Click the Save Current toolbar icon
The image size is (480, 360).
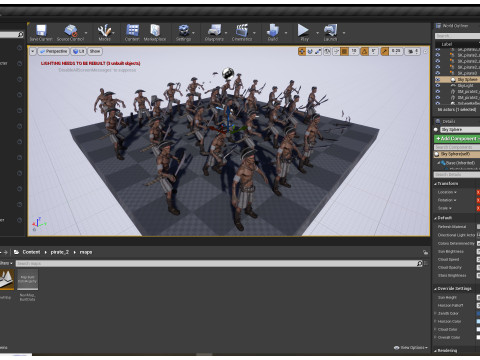pos(41,33)
